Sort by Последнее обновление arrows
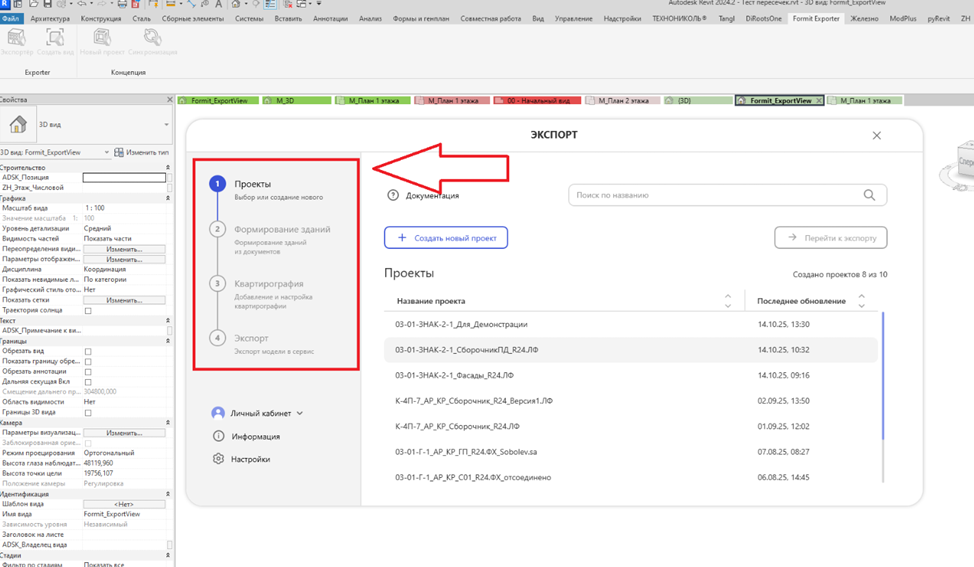 point(862,301)
